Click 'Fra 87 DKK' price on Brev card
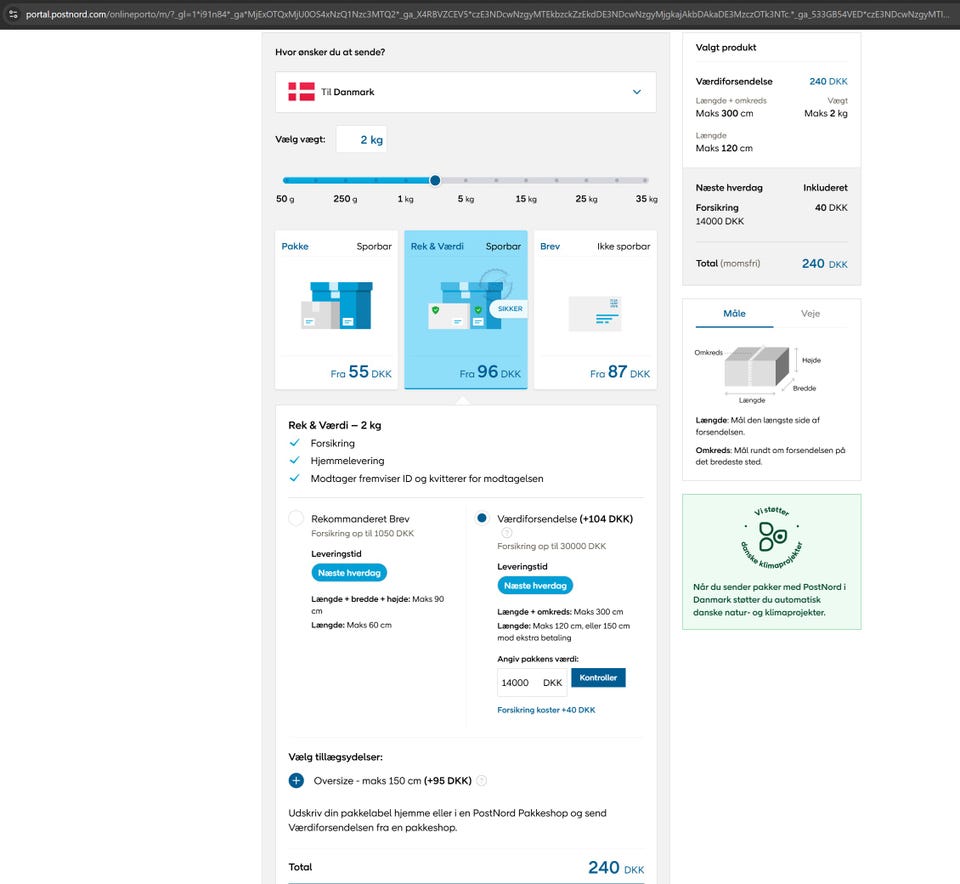 [x=620, y=372]
